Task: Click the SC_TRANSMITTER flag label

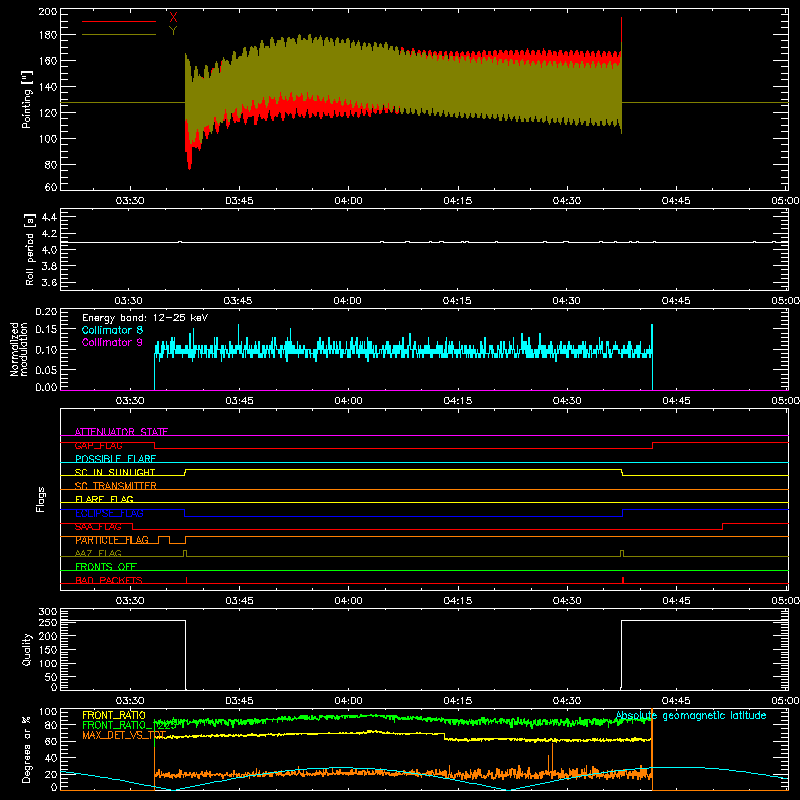Action: pyautogui.click(x=116, y=486)
